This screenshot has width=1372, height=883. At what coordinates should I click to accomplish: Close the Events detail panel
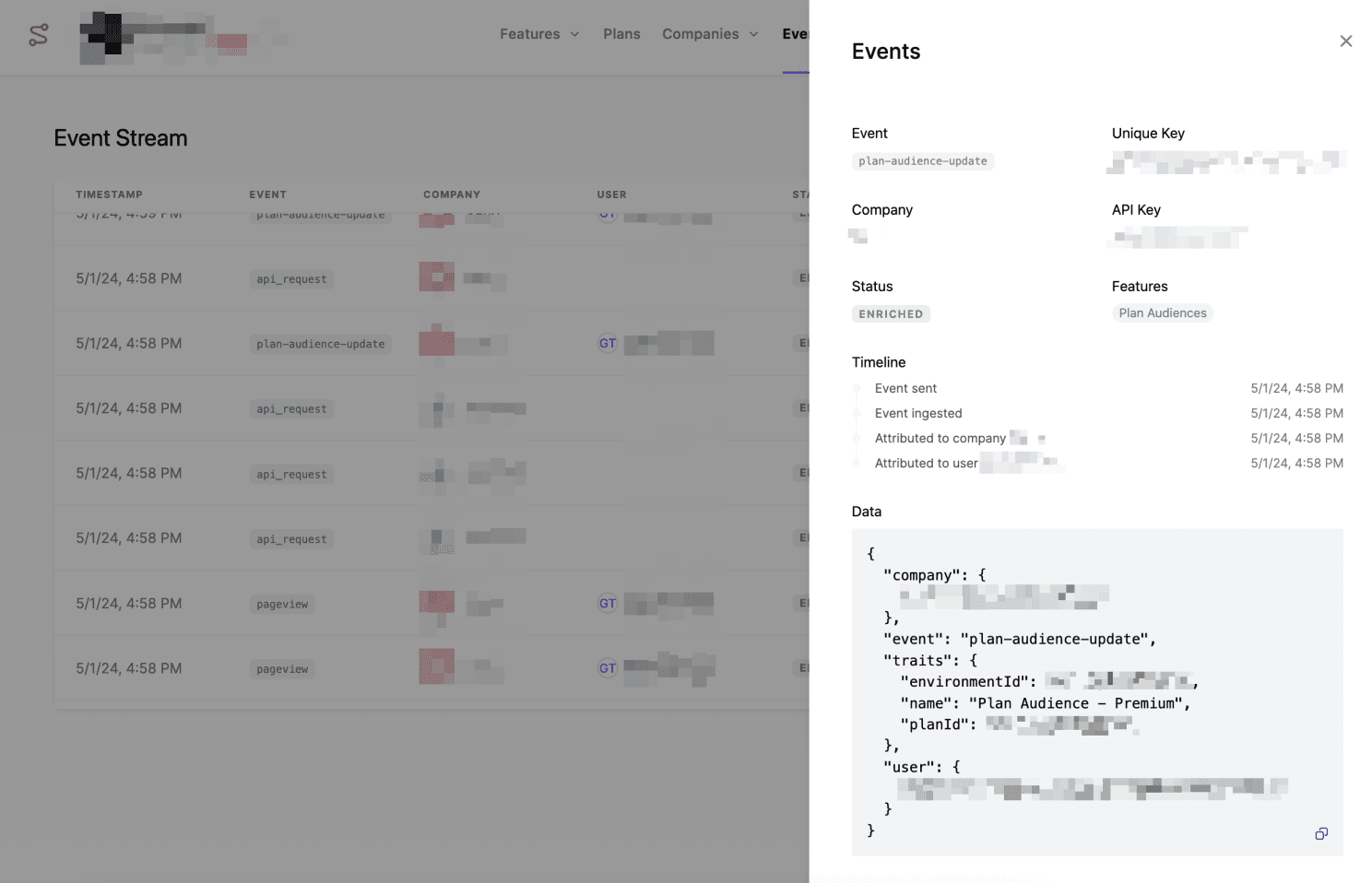[1345, 41]
